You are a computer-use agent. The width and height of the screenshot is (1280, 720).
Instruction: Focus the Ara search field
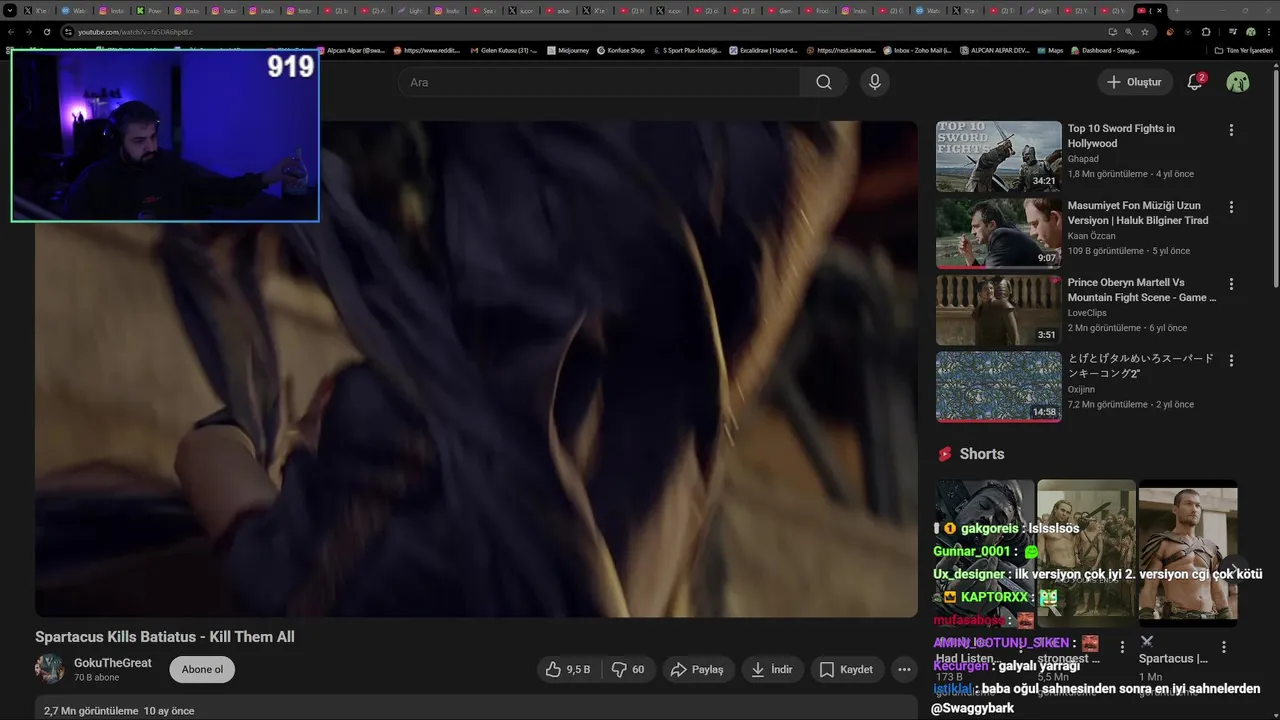600,82
